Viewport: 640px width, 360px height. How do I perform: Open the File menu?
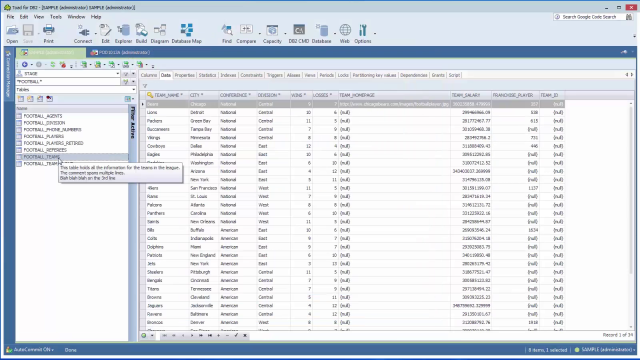coord(11,17)
